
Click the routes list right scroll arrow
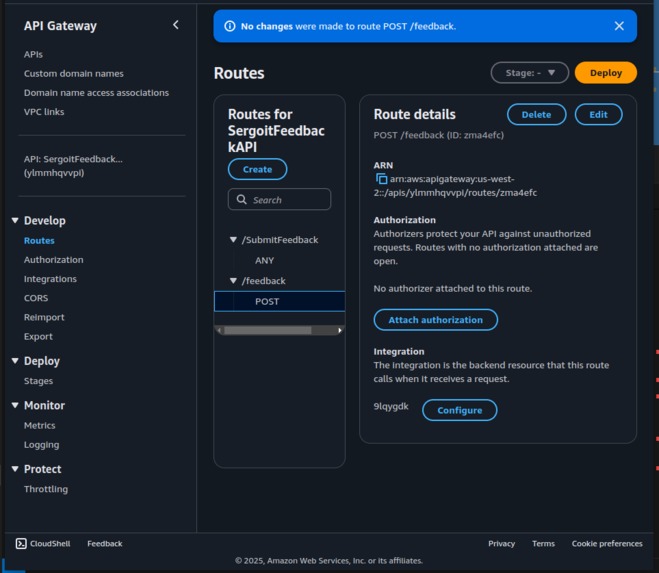click(x=340, y=330)
